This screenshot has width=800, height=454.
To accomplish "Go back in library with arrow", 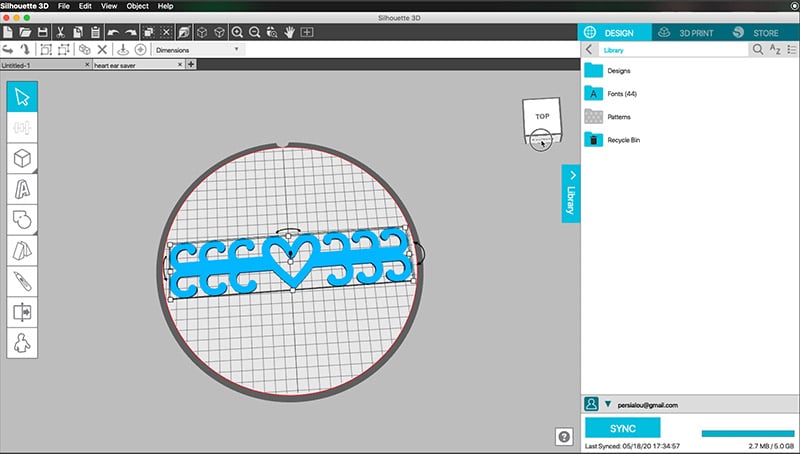I will [x=589, y=49].
